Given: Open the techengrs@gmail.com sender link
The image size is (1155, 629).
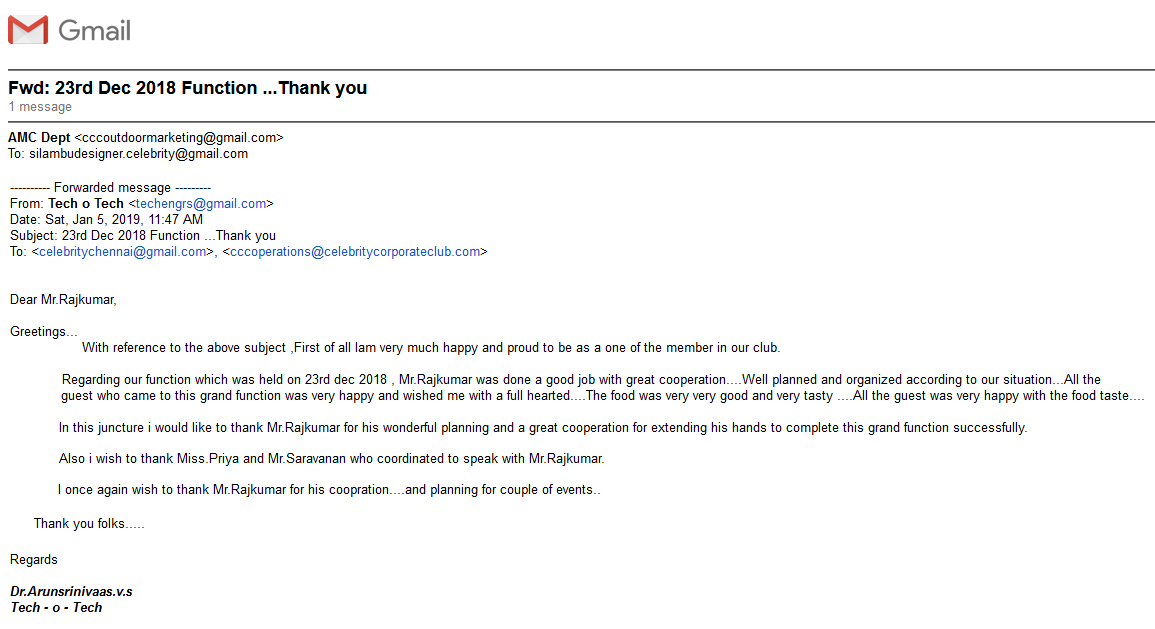Looking at the screenshot, I should (201, 204).
